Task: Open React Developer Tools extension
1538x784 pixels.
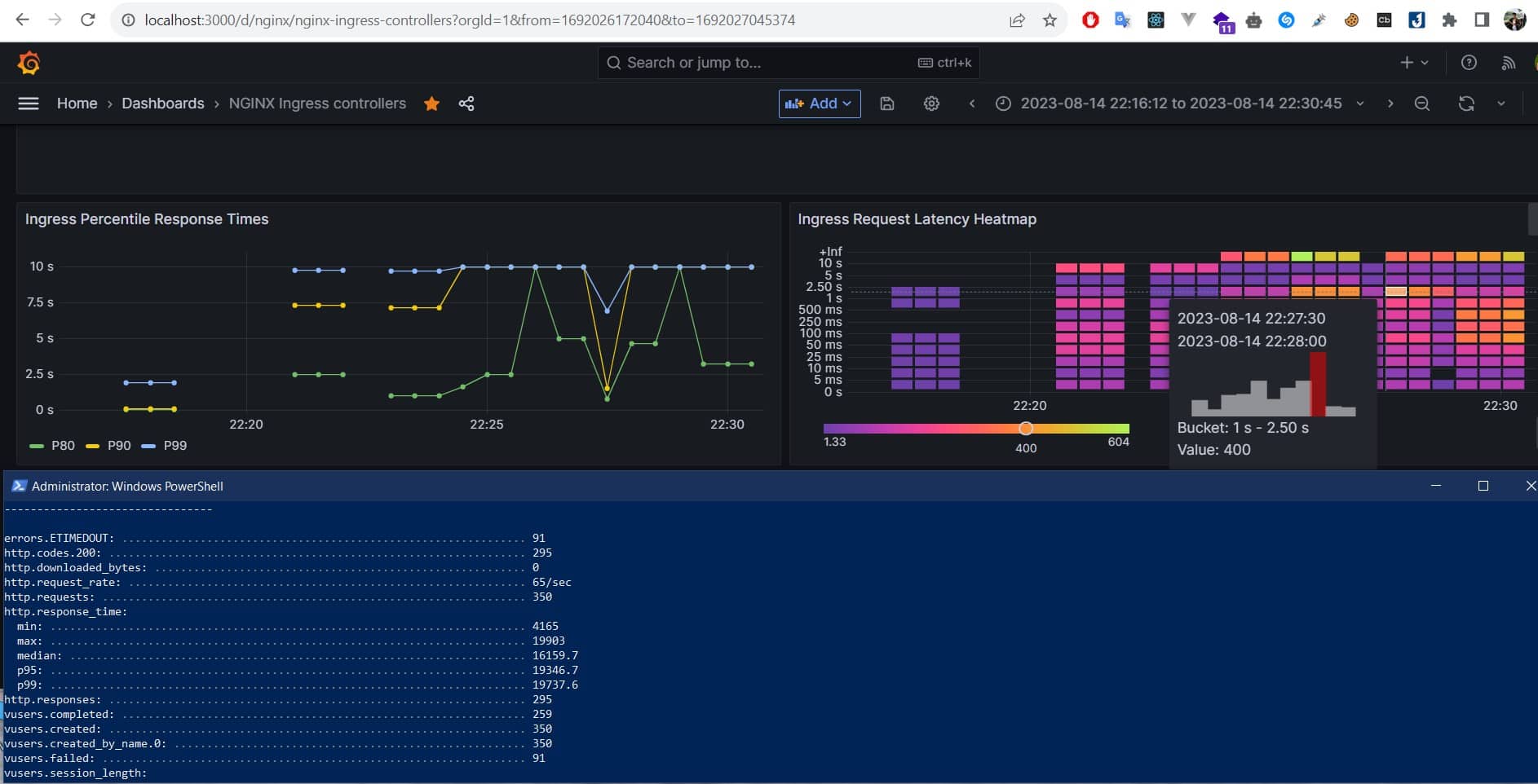Action: coord(1156,20)
